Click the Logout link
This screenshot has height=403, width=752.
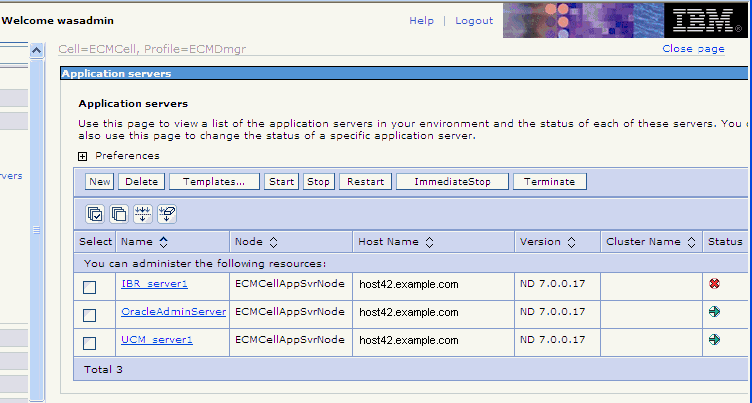[x=474, y=21]
